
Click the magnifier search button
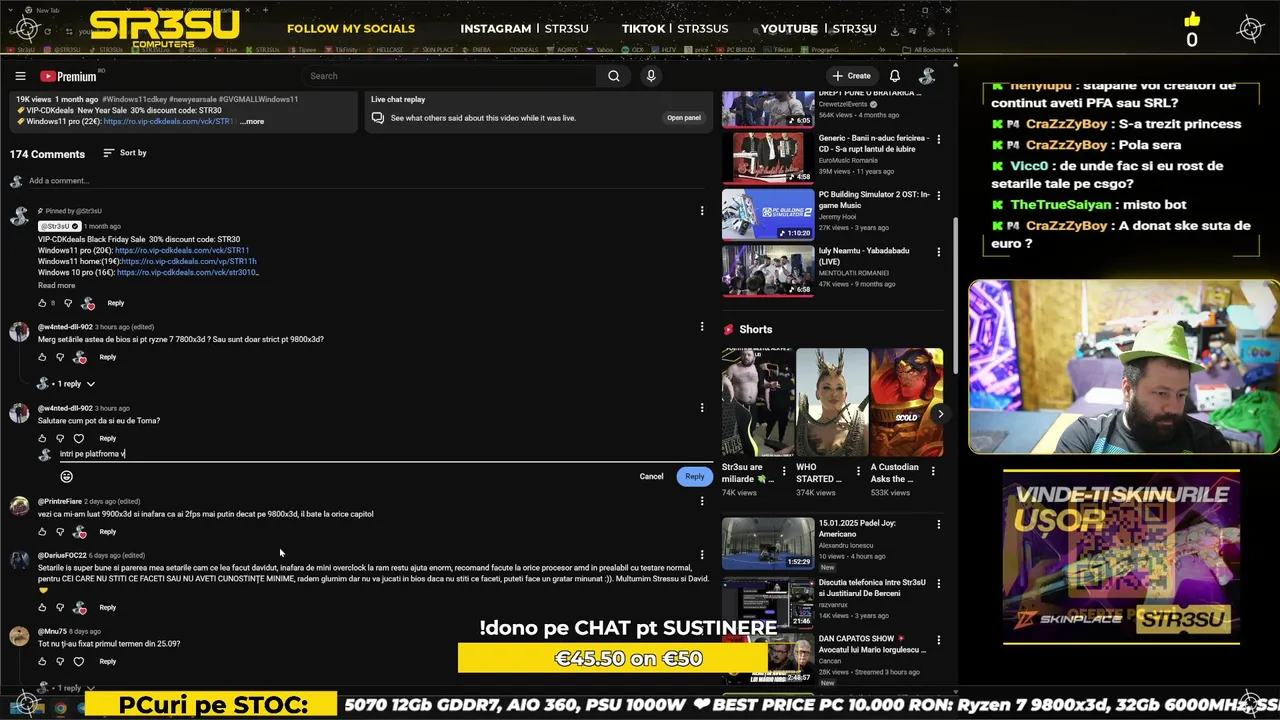tap(614, 76)
